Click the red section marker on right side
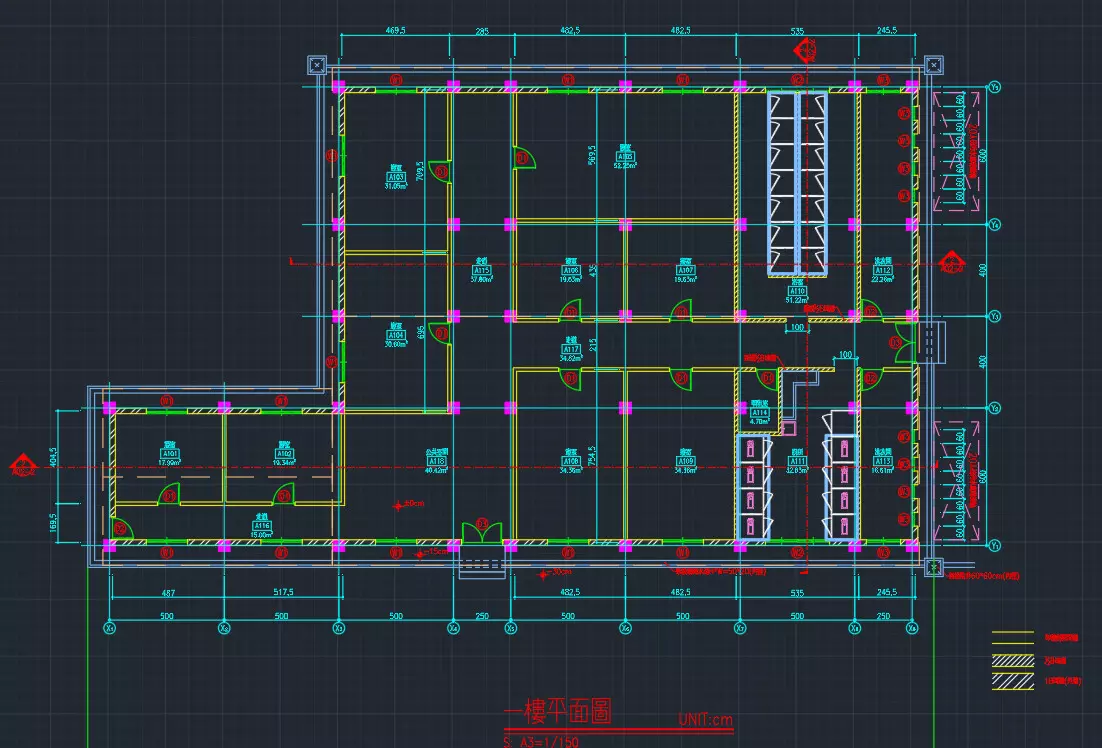 pos(948,264)
